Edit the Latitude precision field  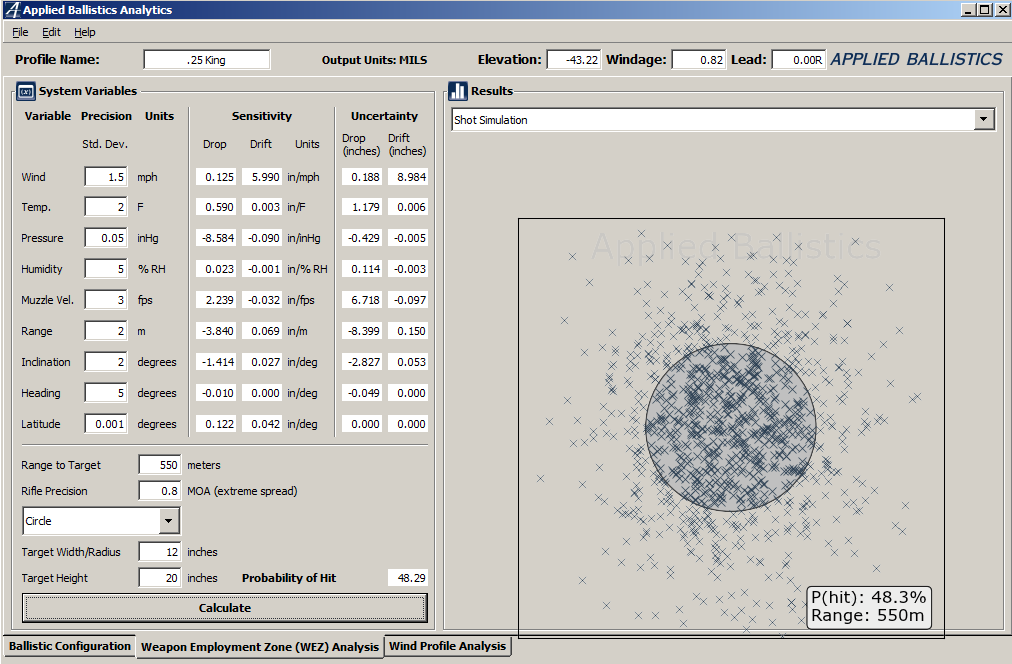pos(106,424)
